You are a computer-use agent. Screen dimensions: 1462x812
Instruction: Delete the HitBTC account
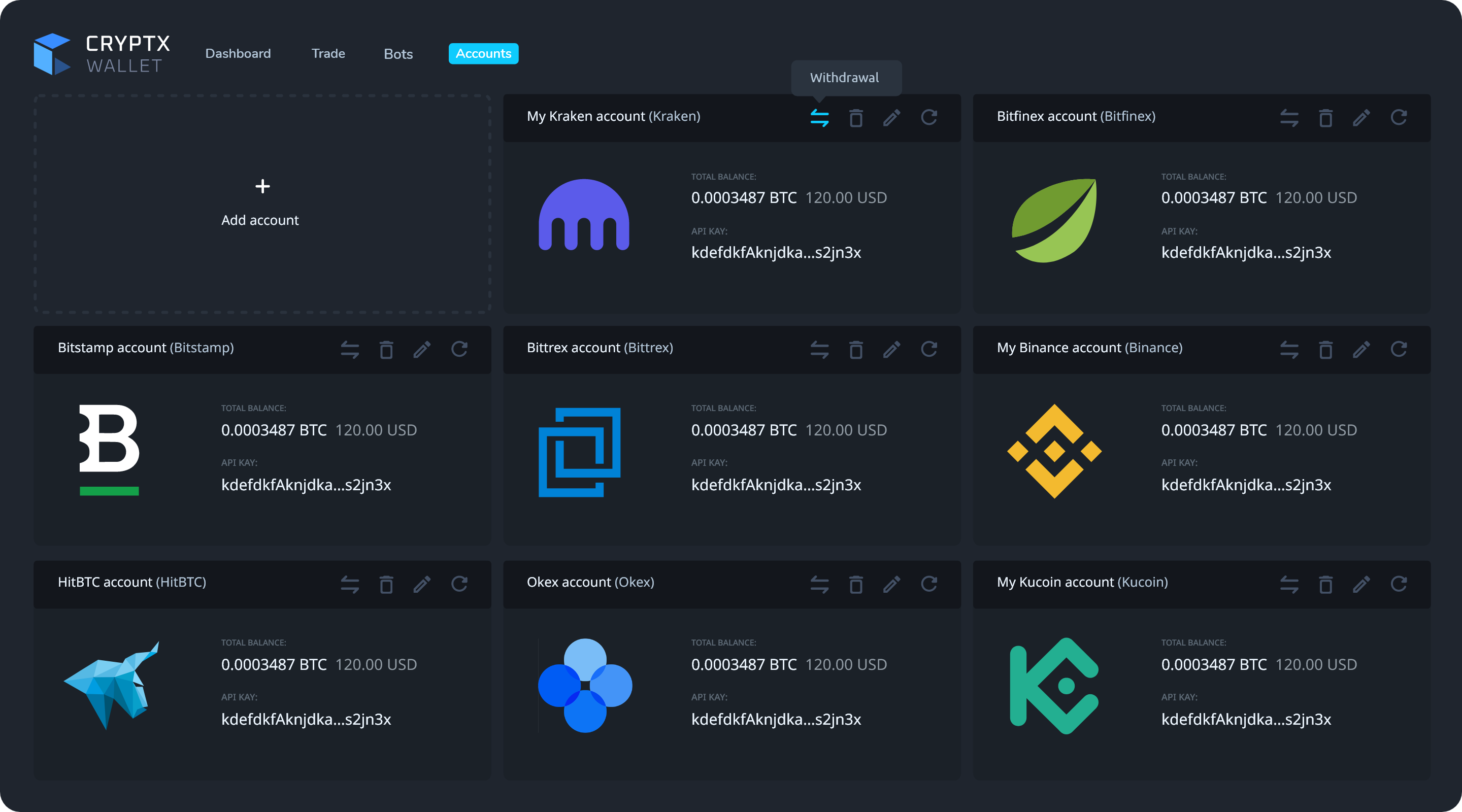[x=386, y=584]
